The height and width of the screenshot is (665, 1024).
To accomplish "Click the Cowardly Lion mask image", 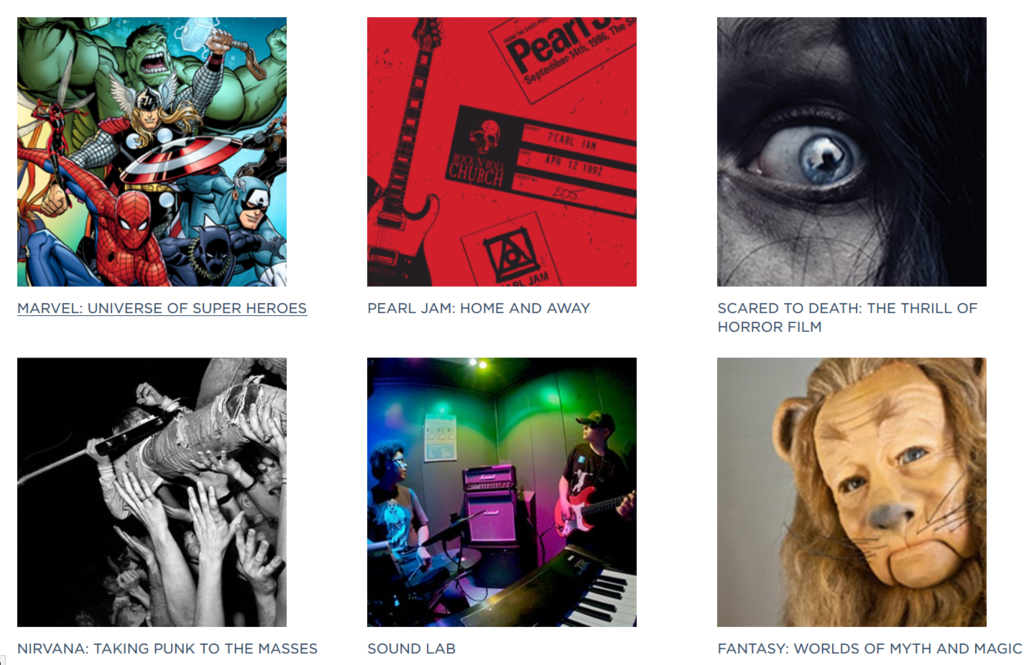I will (852, 492).
